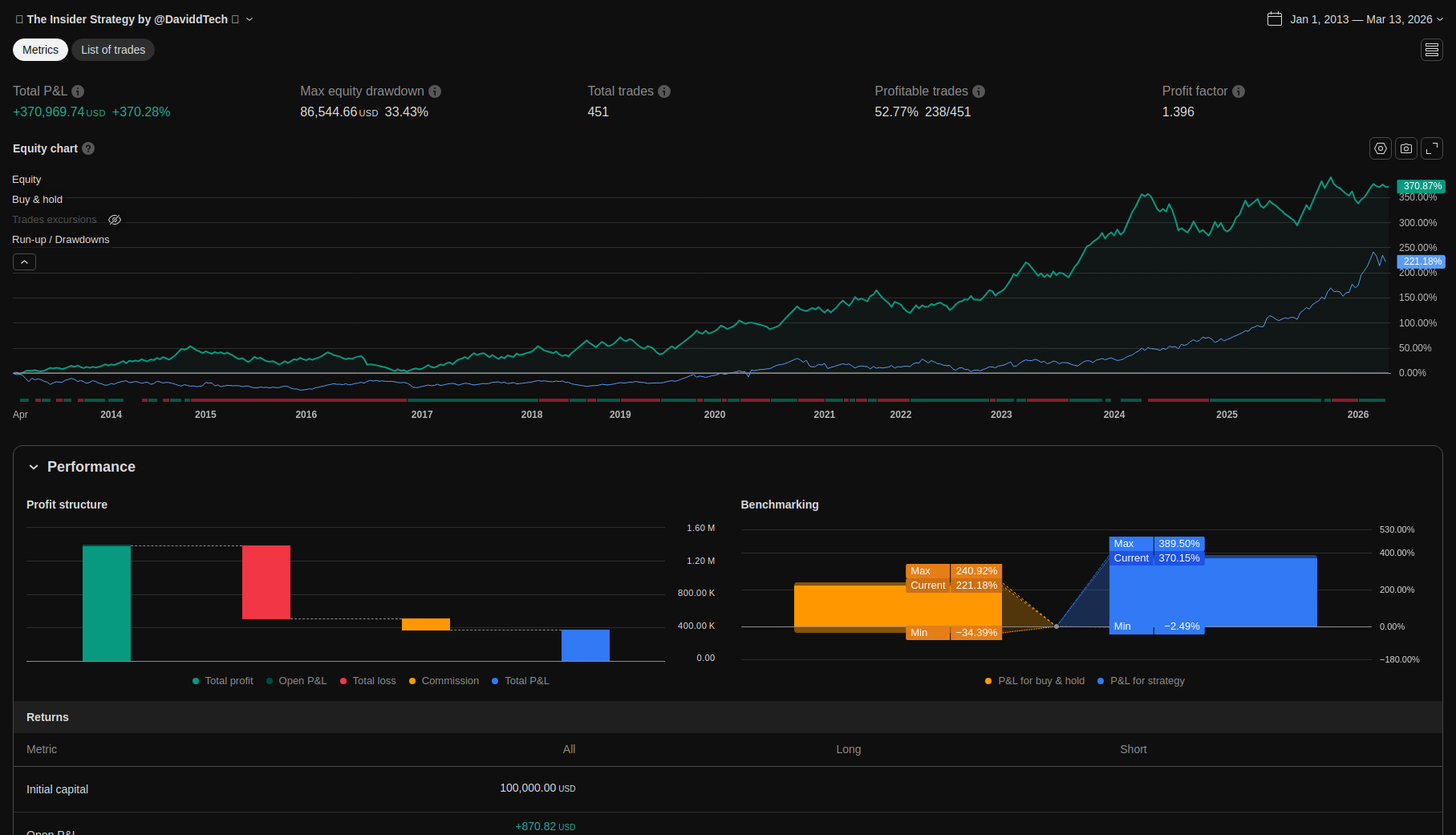Click the Total loss legend item
This screenshot has height=835, width=1456.
click(x=367, y=681)
